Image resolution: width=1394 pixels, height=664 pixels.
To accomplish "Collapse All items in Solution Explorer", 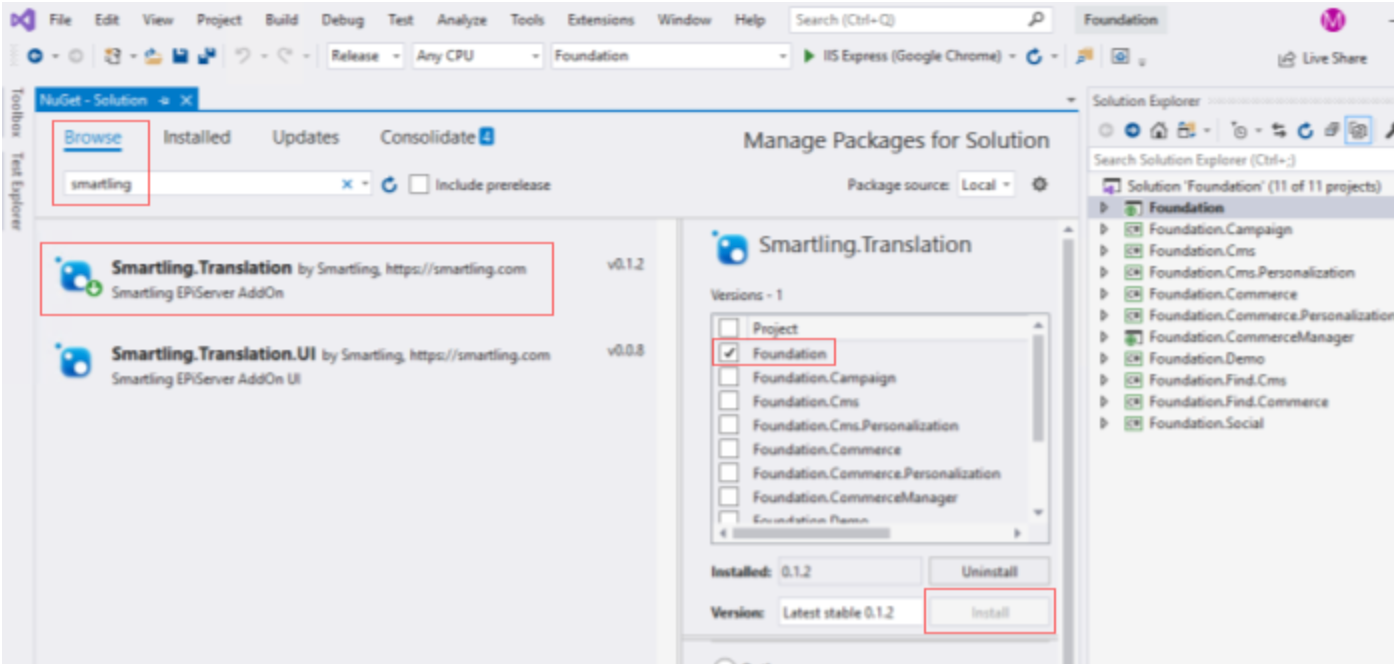I will (1330, 130).
